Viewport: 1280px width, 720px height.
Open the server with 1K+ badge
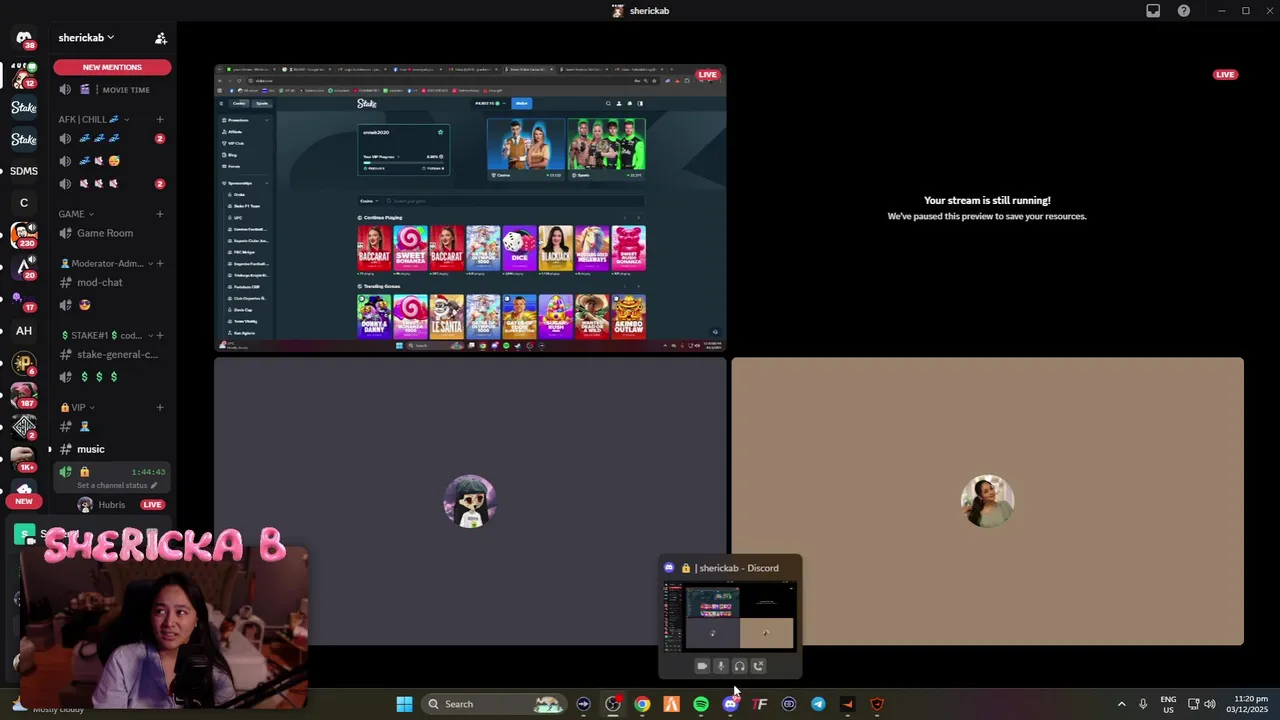click(x=24, y=459)
